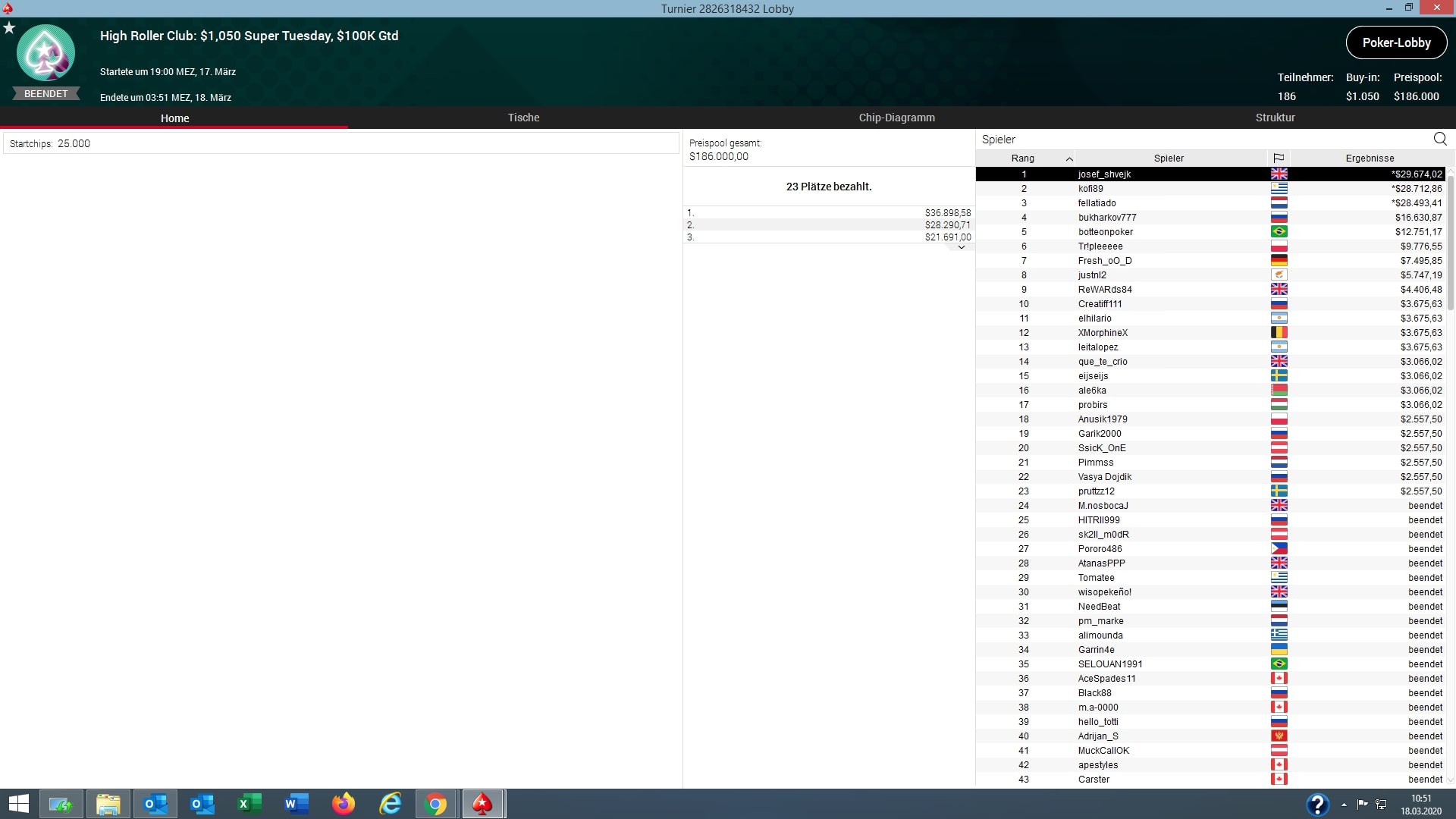
Task: Open PokerStars from the taskbar
Action: pyautogui.click(x=482, y=804)
